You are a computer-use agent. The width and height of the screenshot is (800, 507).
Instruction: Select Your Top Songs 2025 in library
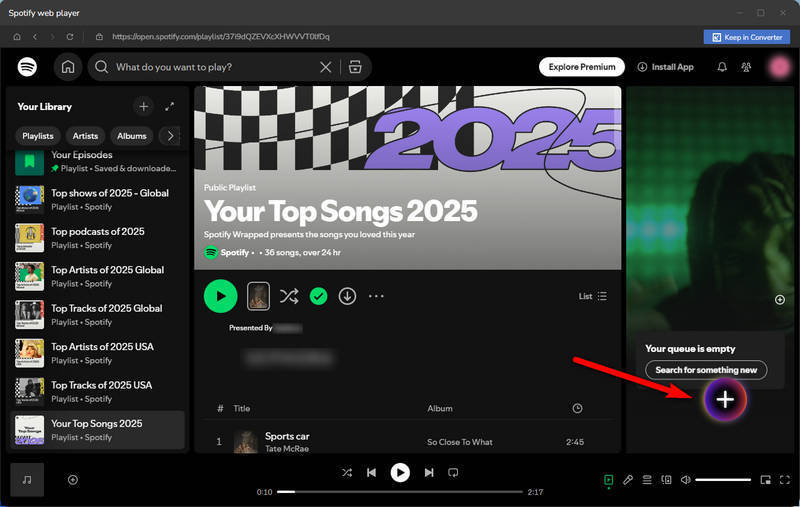pyautogui.click(x=97, y=430)
